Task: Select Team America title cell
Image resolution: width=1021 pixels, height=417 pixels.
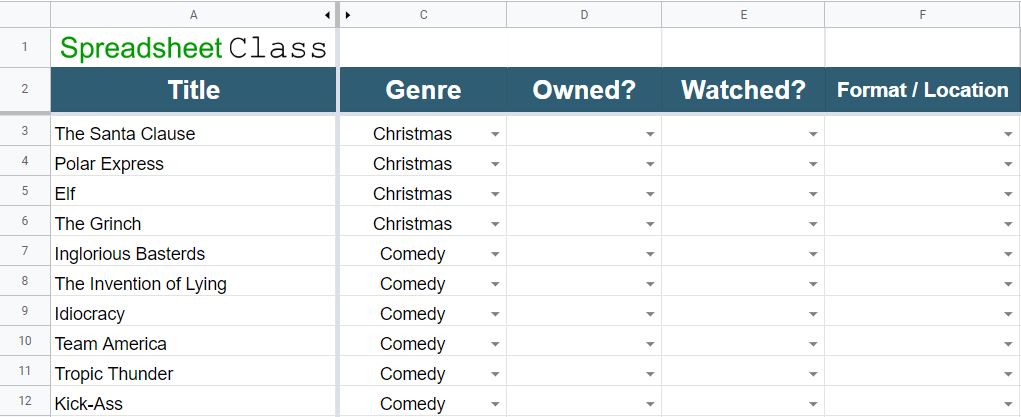Action: pos(193,343)
